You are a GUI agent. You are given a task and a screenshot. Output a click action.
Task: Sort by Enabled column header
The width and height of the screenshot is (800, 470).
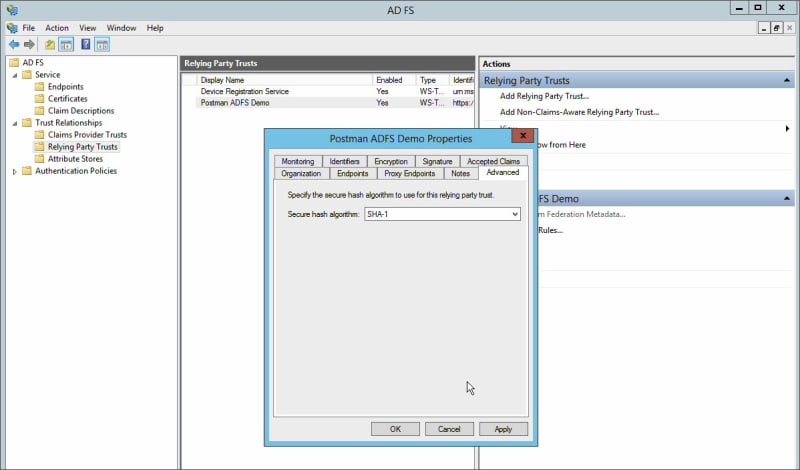[x=394, y=80]
